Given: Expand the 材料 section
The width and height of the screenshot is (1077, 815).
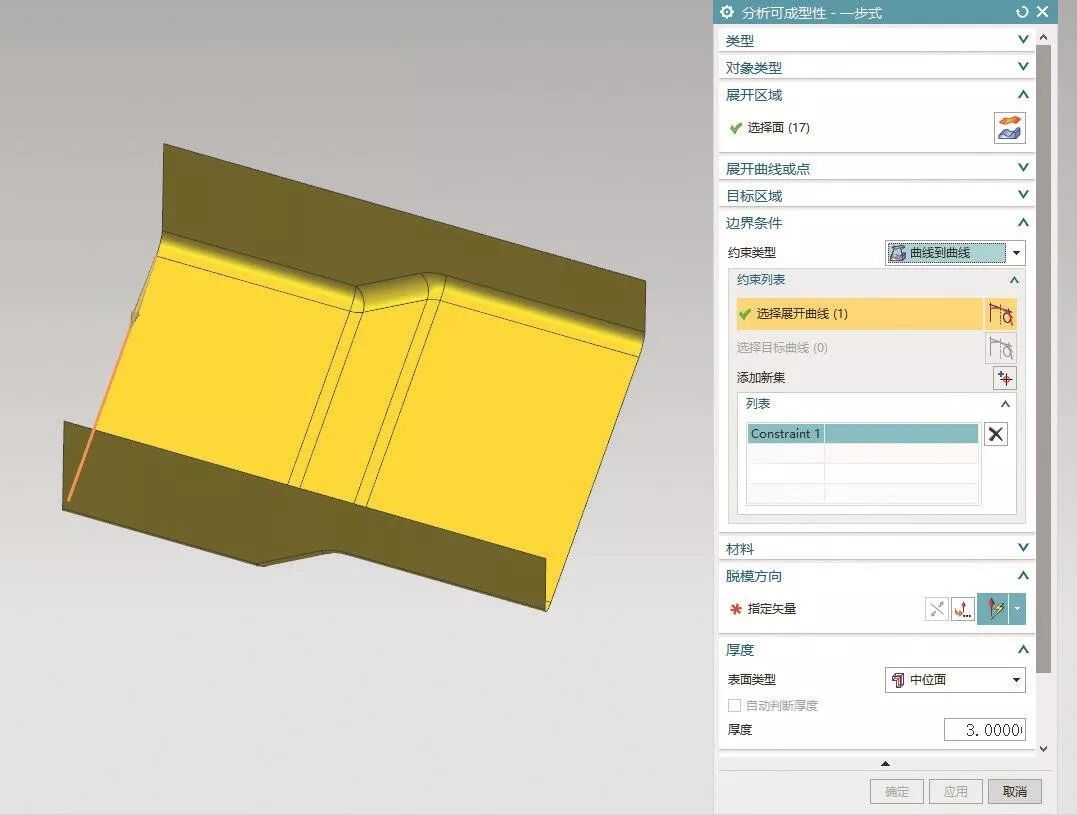Looking at the screenshot, I should tap(1022, 548).
